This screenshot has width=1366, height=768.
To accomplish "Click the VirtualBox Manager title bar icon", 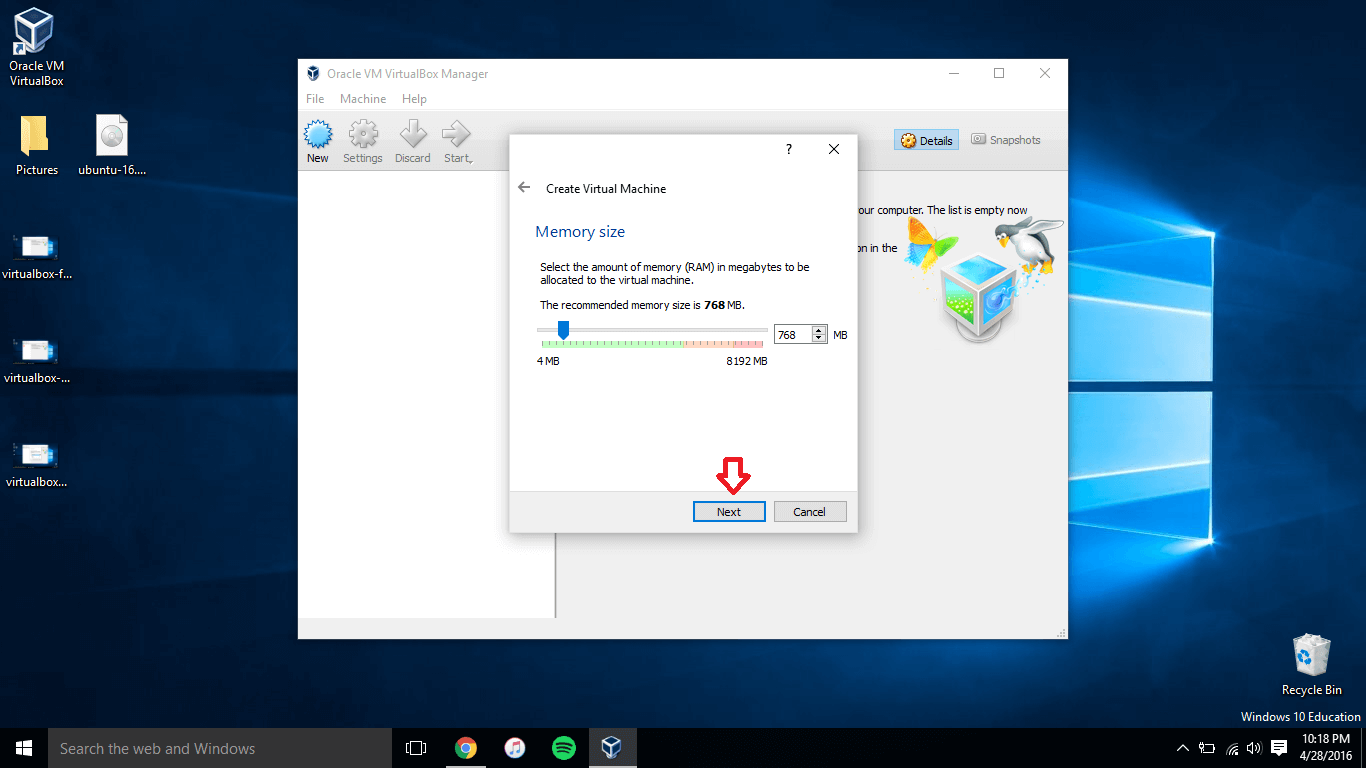I will (x=313, y=74).
